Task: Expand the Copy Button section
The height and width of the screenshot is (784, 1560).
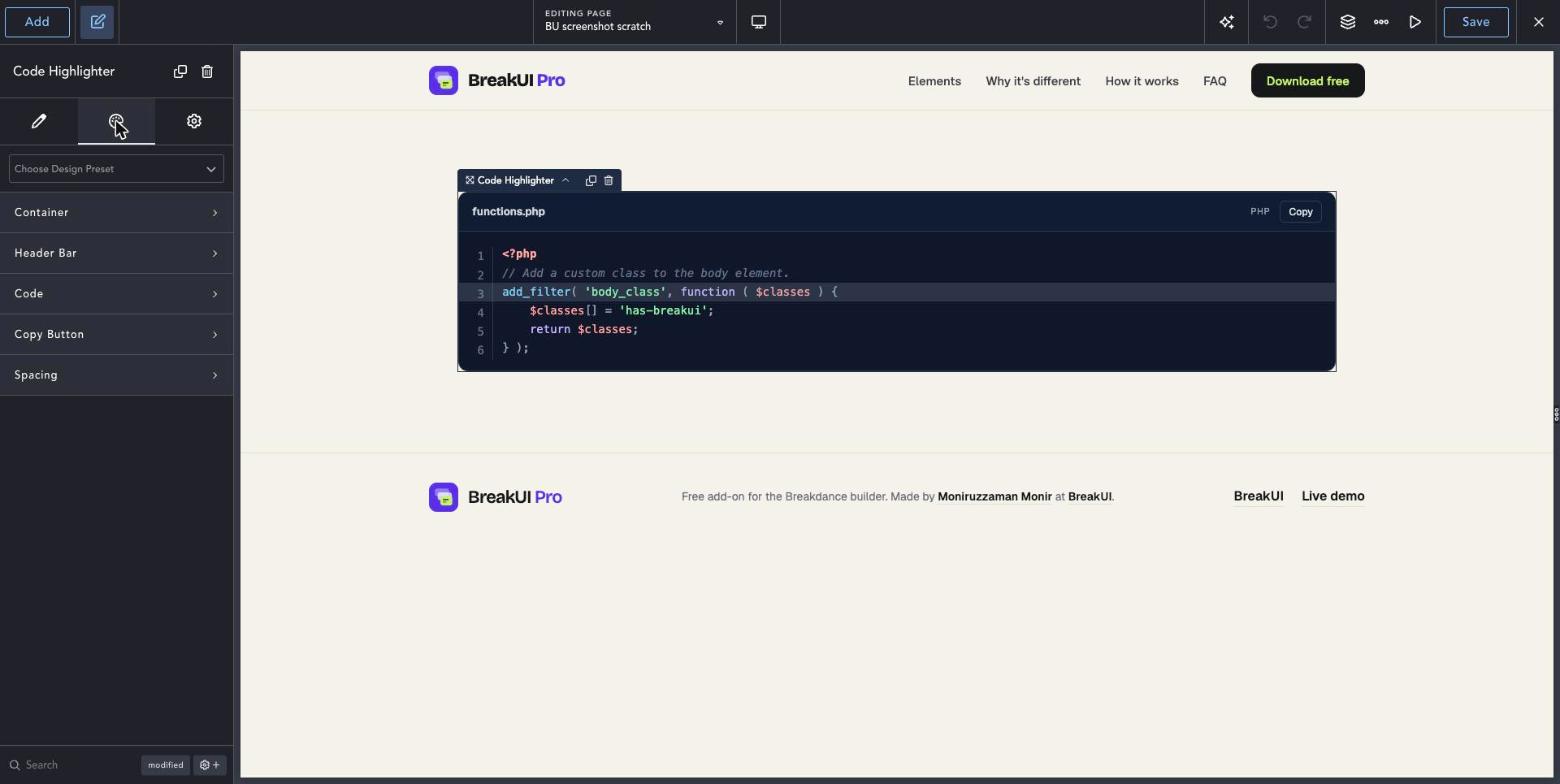Action: pos(116,334)
